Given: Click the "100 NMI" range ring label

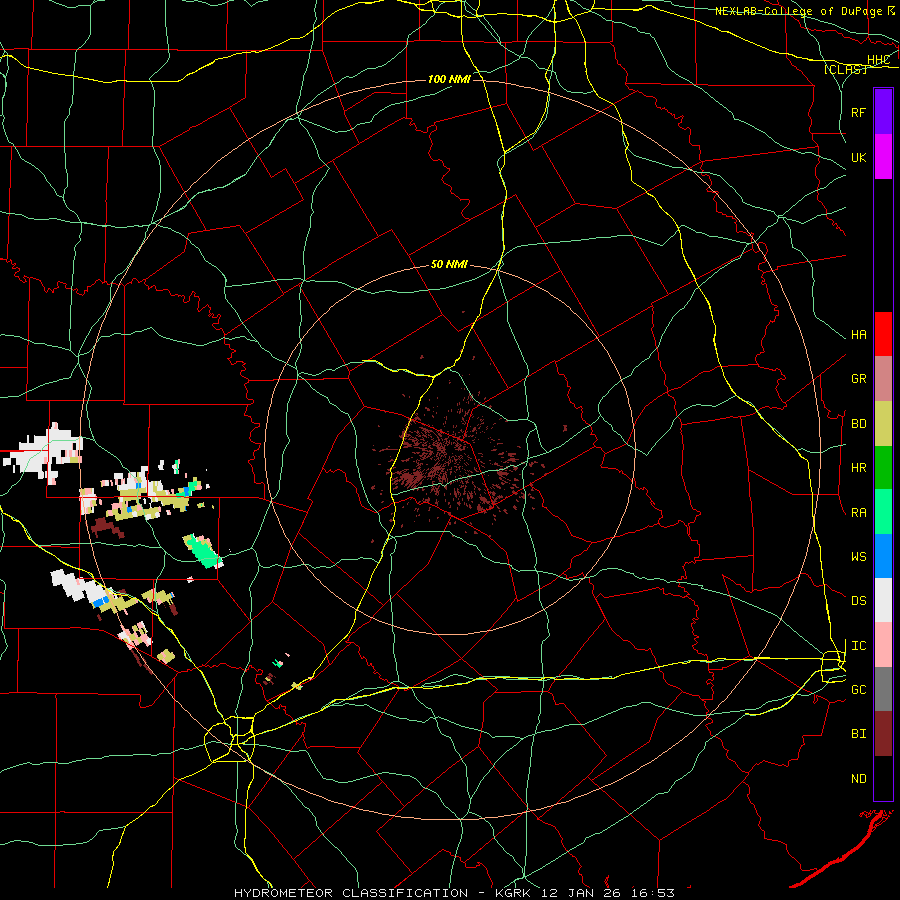Looking at the screenshot, I should [449, 79].
